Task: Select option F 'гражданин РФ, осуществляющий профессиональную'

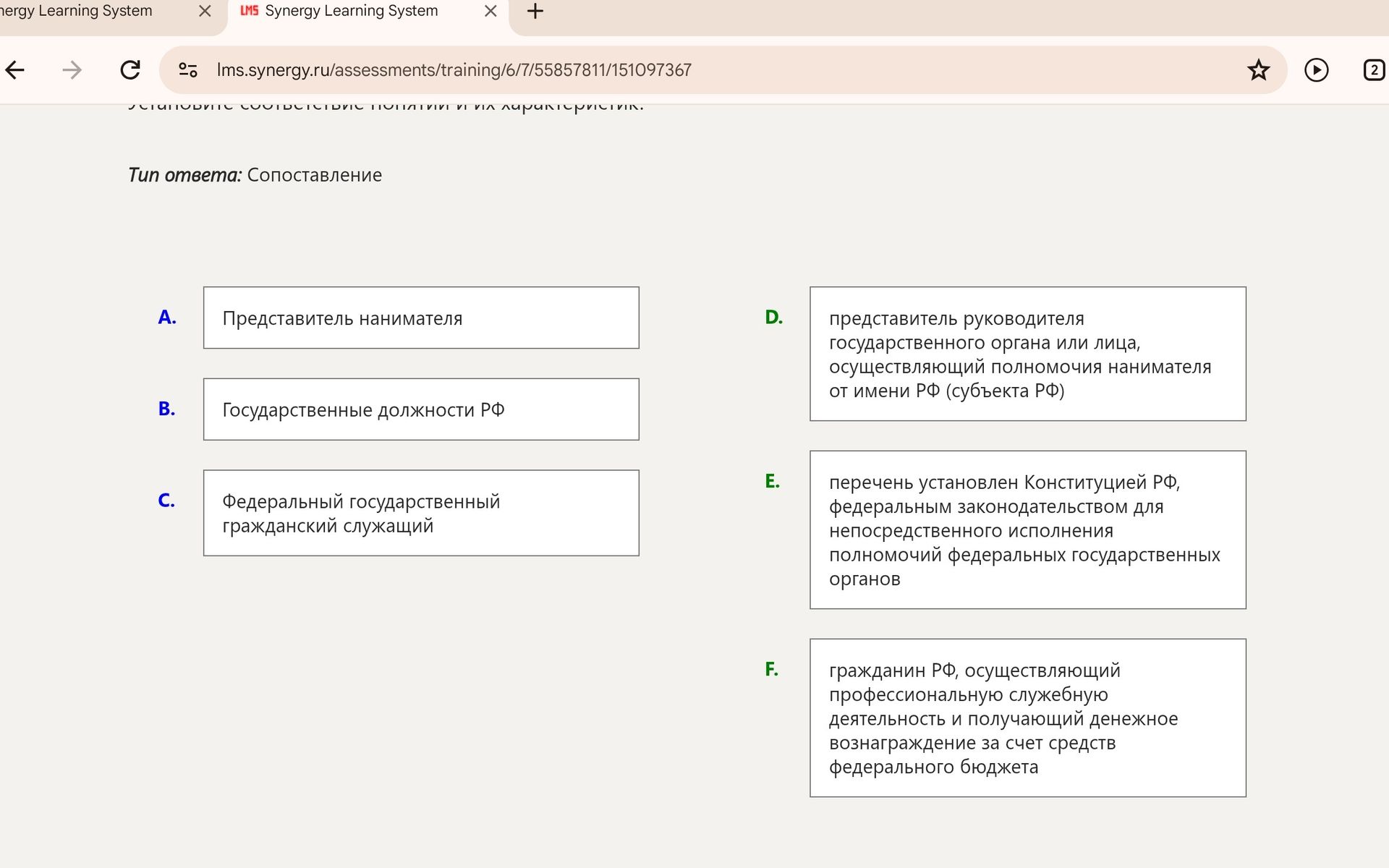Action: pos(1028,718)
